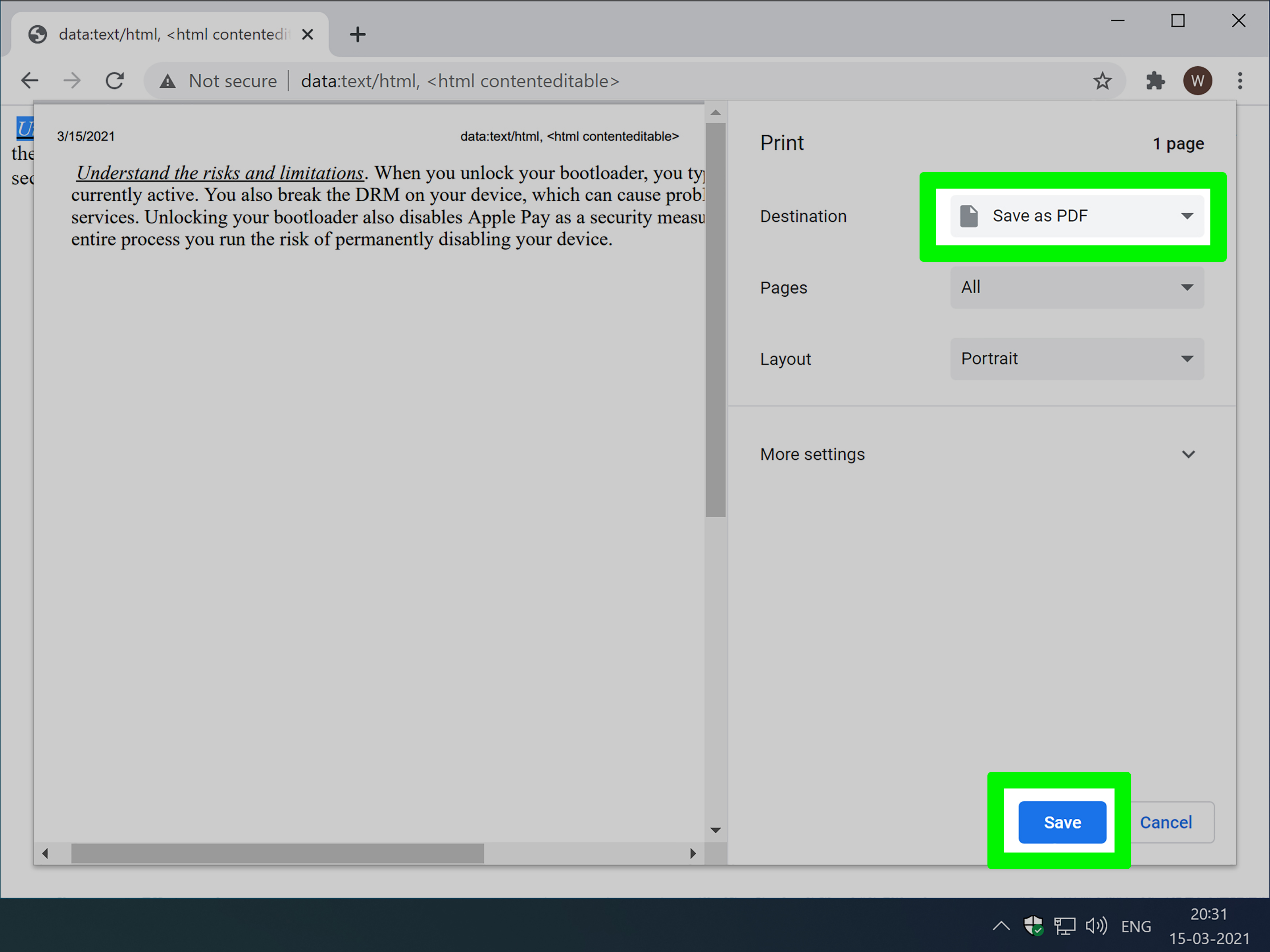Open Chrome's three-dot menu
The image size is (1270, 952).
(1239, 81)
